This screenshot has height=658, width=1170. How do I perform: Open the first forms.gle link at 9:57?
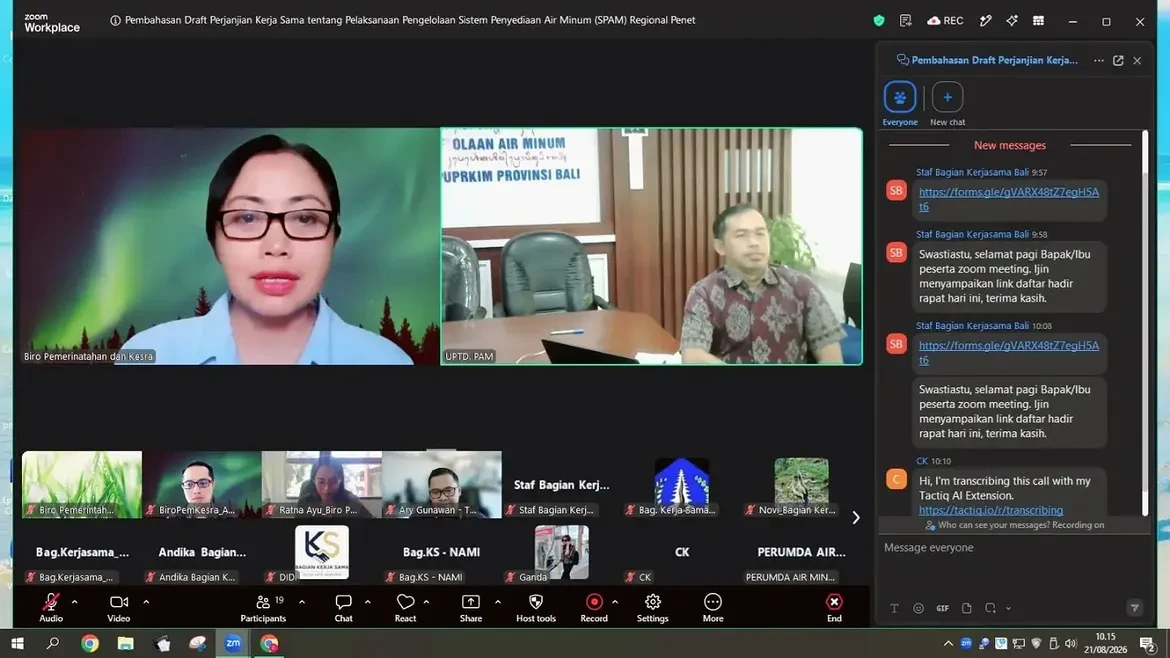click(1008, 199)
